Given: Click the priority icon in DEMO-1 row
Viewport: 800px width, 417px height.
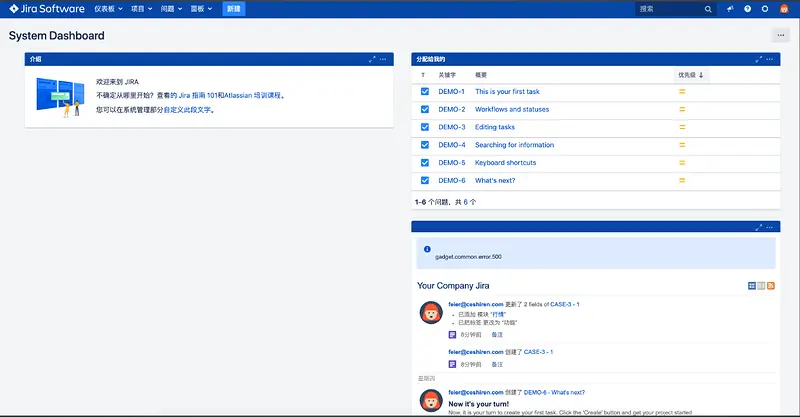Looking at the screenshot, I should [x=682, y=91].
